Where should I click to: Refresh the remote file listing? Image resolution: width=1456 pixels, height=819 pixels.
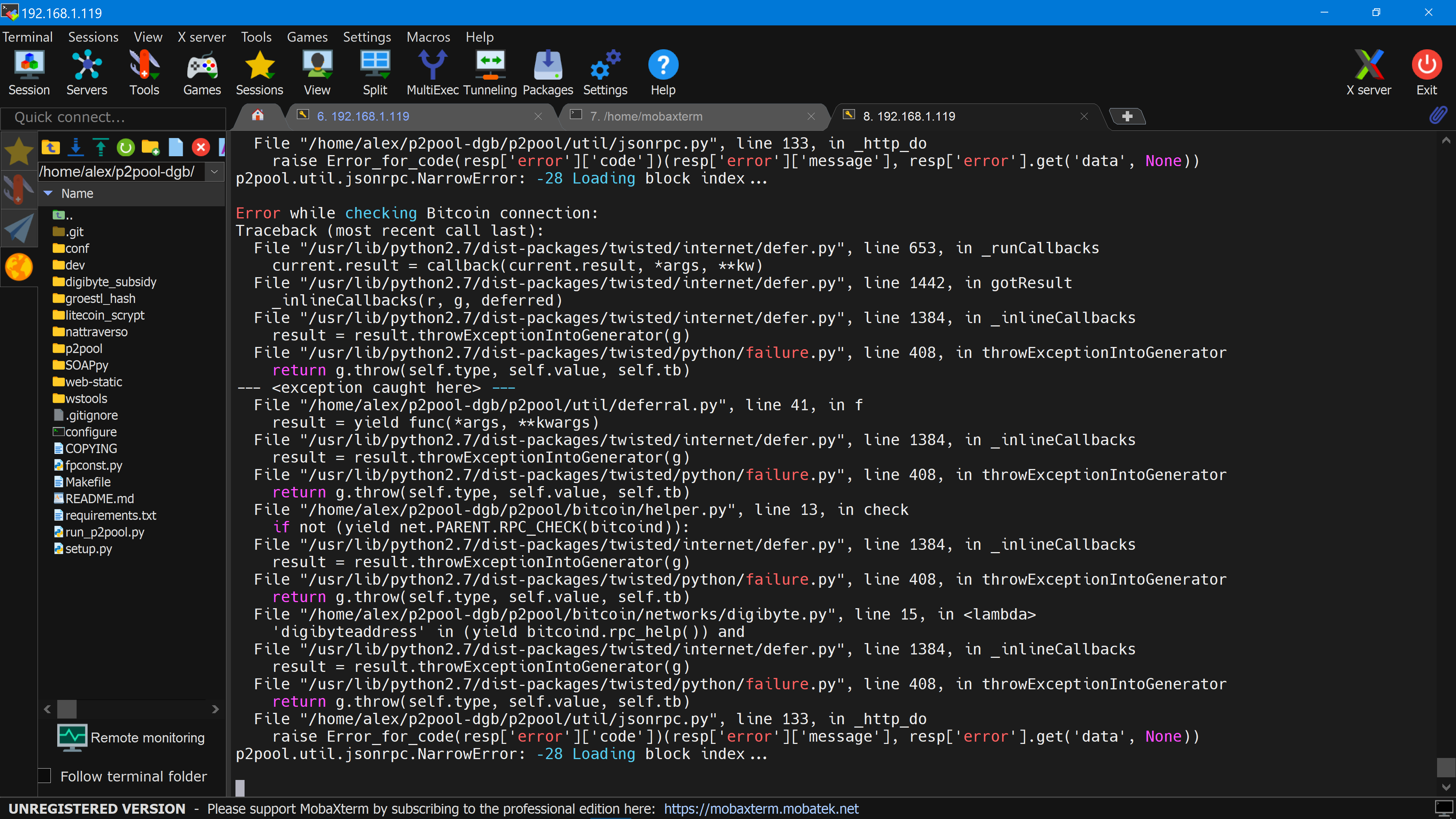point(125,147)
